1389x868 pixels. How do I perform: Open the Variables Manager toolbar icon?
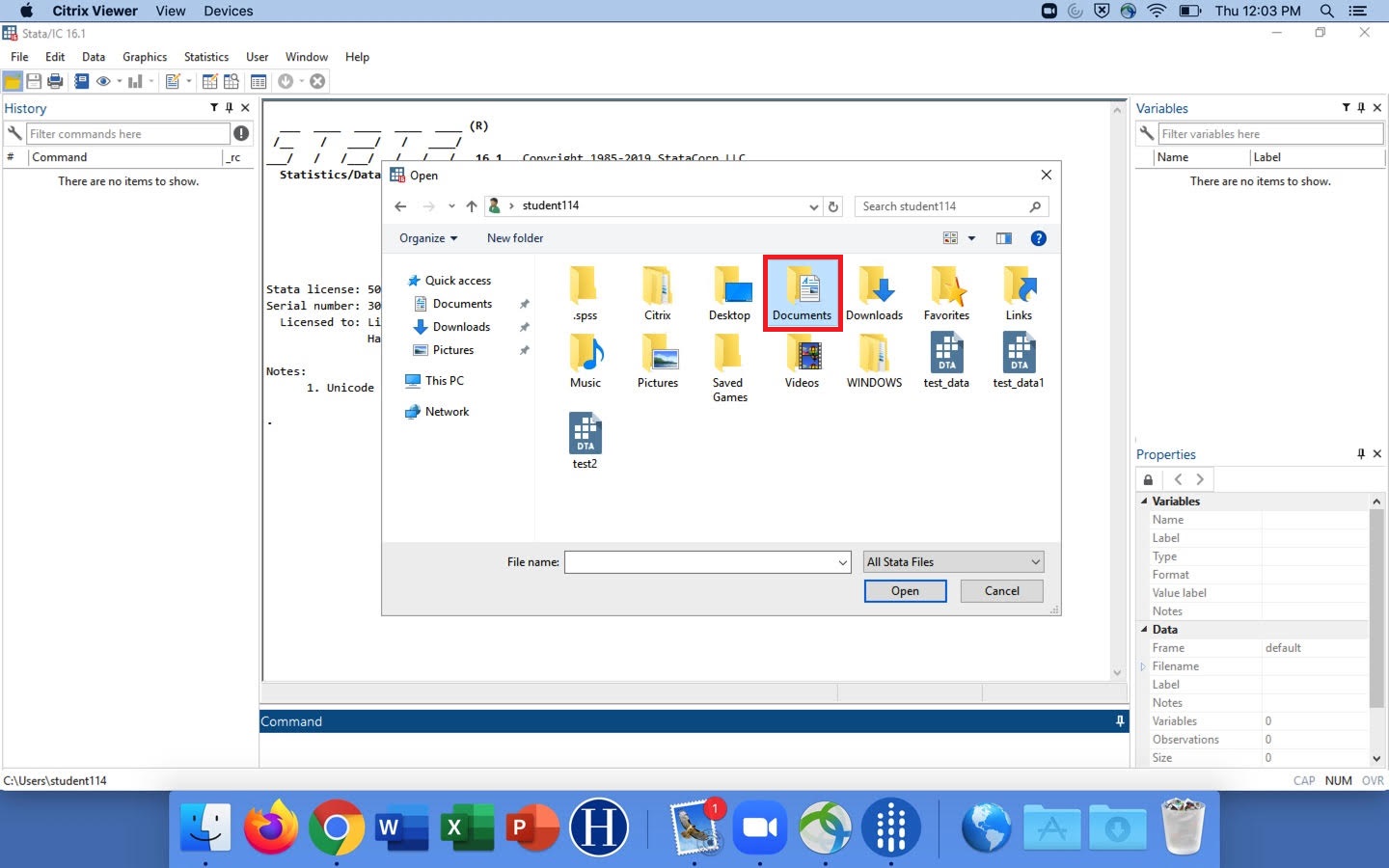pos(259,81)
